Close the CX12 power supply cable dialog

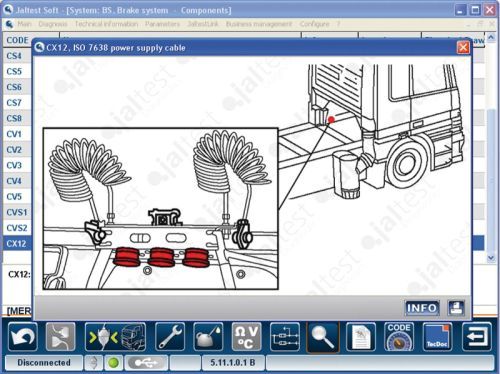[x=463, y=48]
